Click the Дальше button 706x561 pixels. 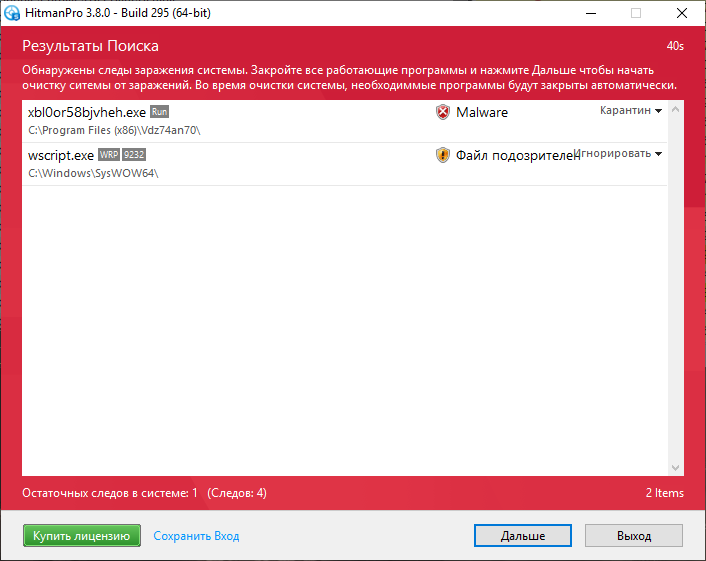coord(523,536)
